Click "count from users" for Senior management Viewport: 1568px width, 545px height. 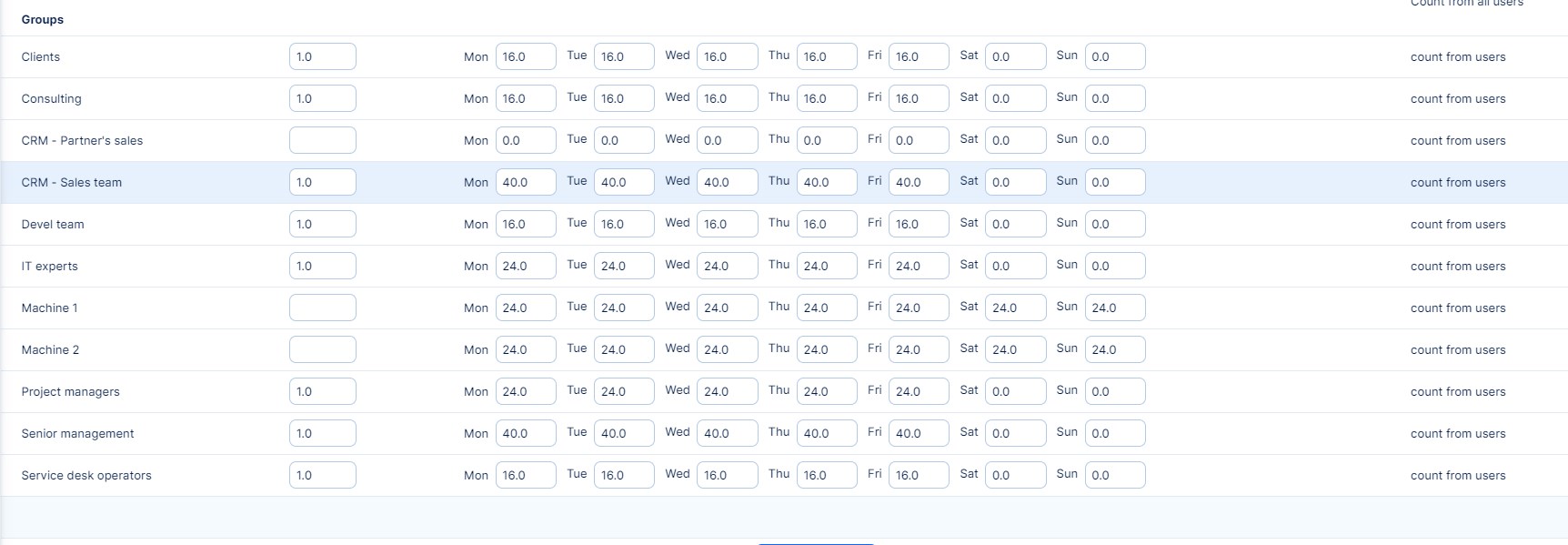[x=1457, y=433]
